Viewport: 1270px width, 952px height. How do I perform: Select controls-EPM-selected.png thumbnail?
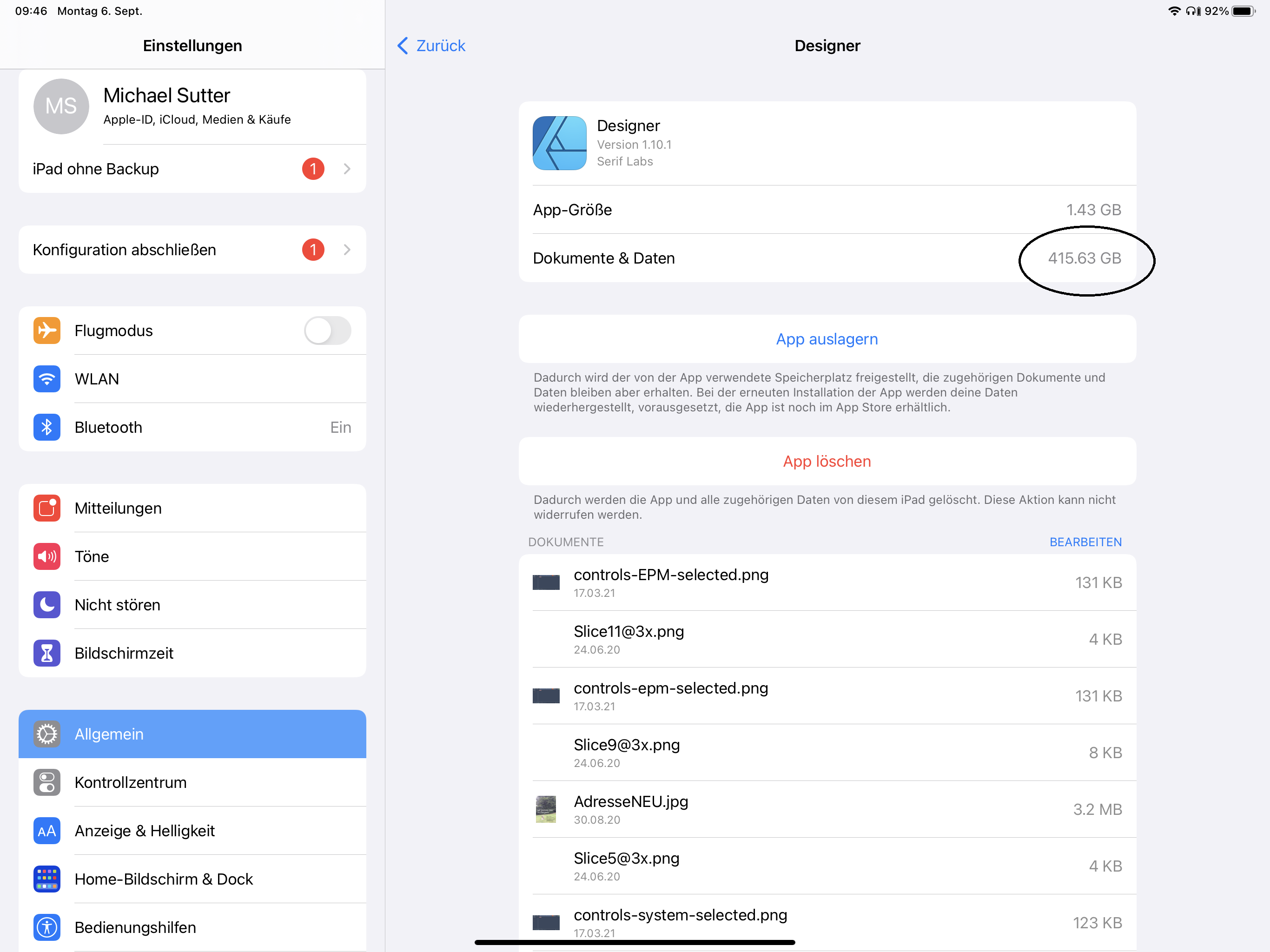[x=546, y=582]
